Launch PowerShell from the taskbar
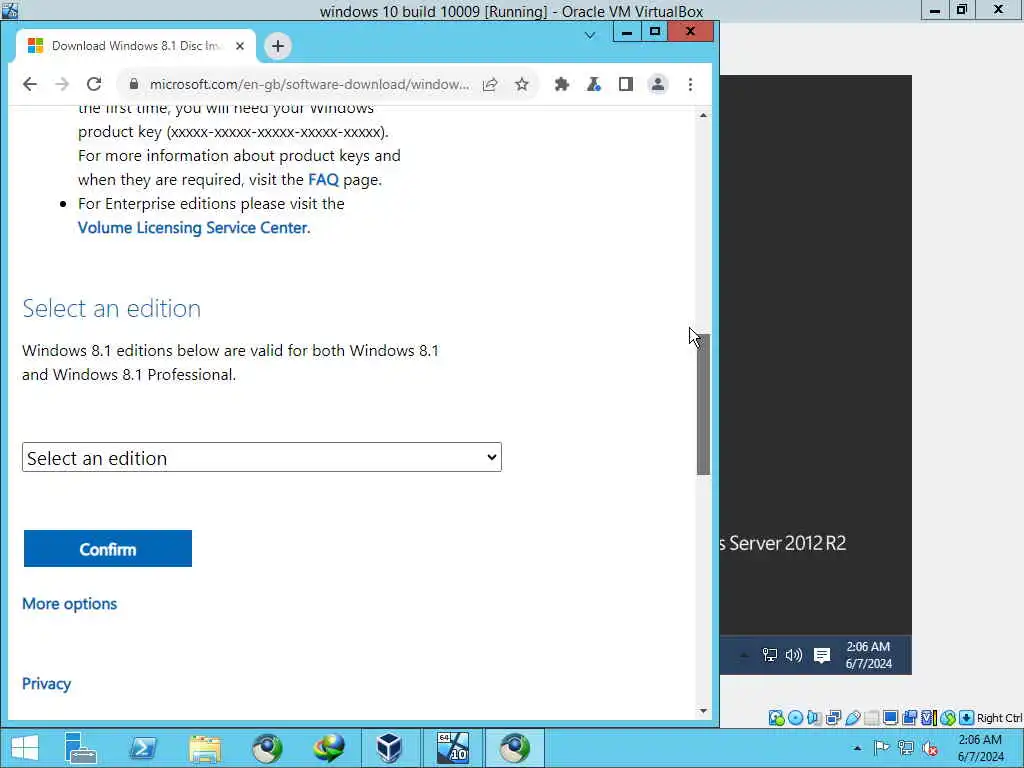 pos(143,748)
